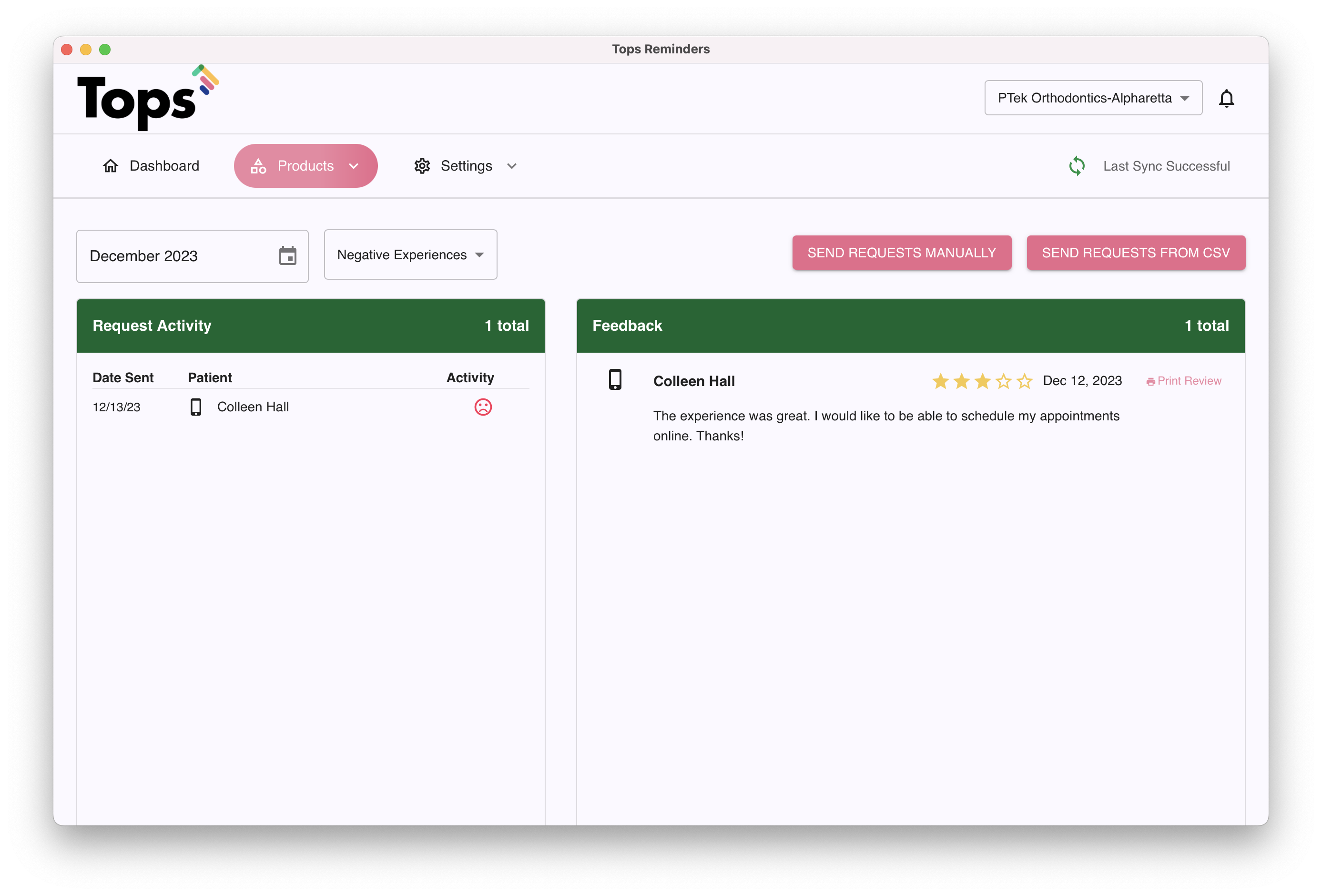
Task: Open the Negative Experiences filter dropdown
Action: pos(410,255)
